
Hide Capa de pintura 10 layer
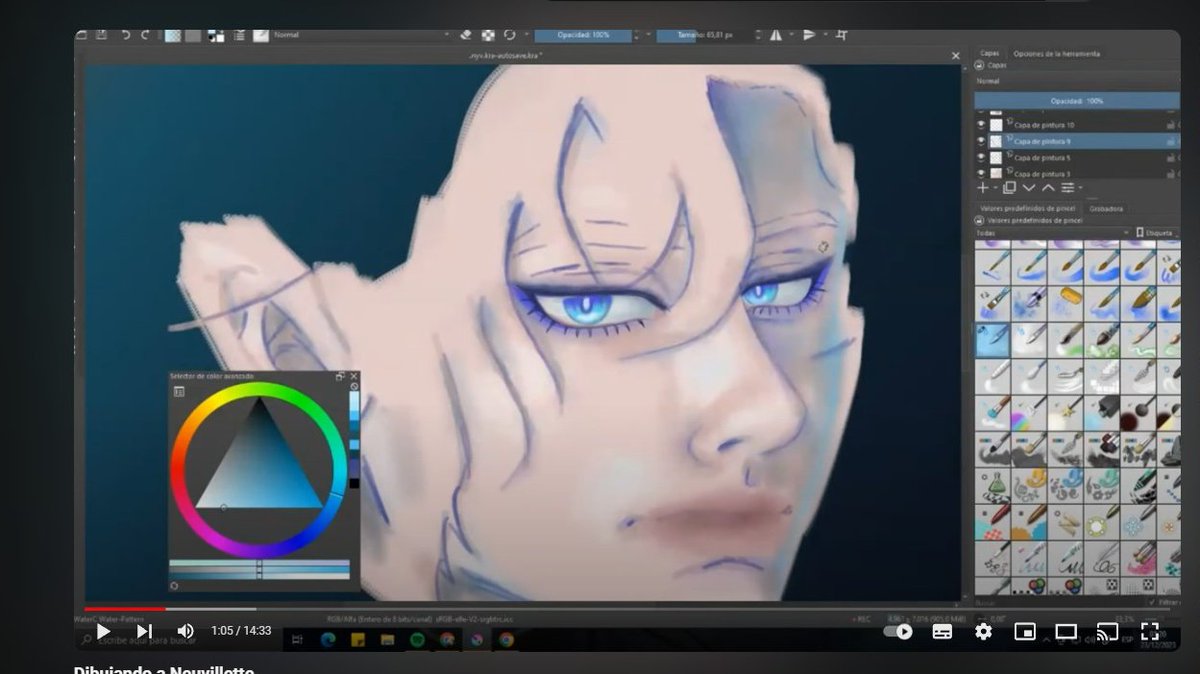click(981, 125)
